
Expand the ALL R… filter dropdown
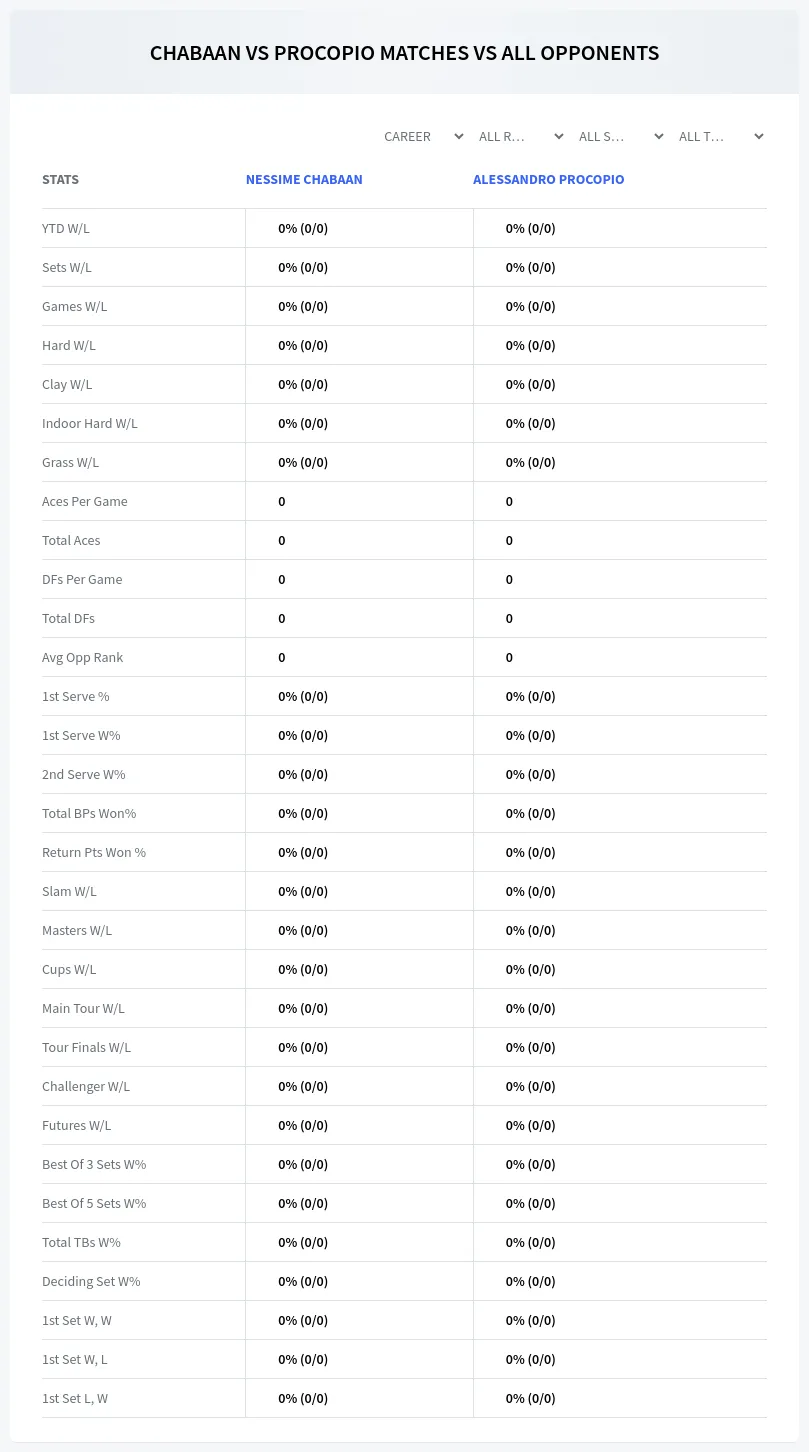[x=520, y=136]
